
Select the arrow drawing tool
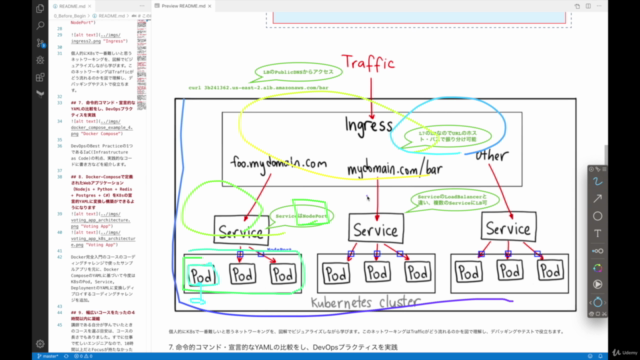click(598, 198)
